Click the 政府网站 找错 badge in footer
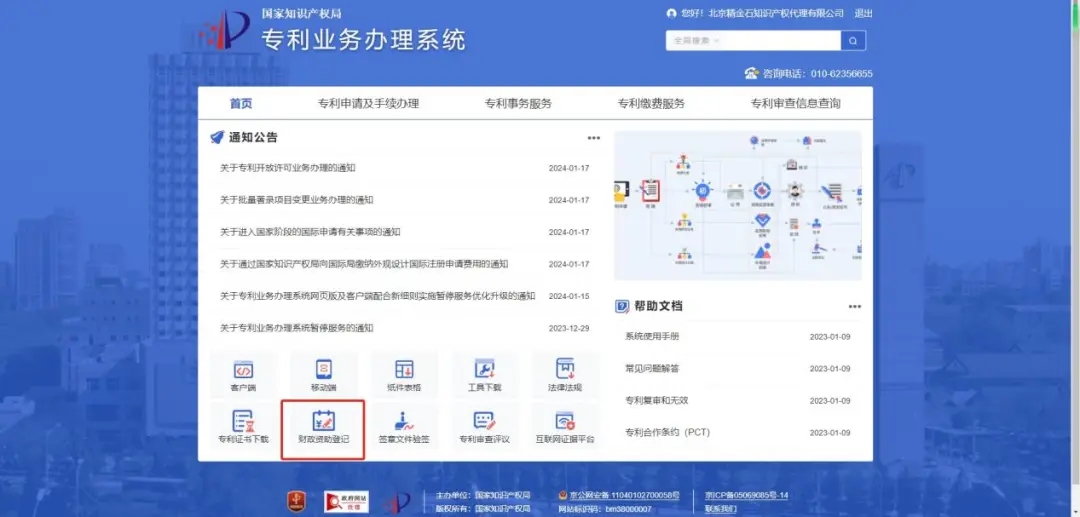 click(x=346, y=502)
